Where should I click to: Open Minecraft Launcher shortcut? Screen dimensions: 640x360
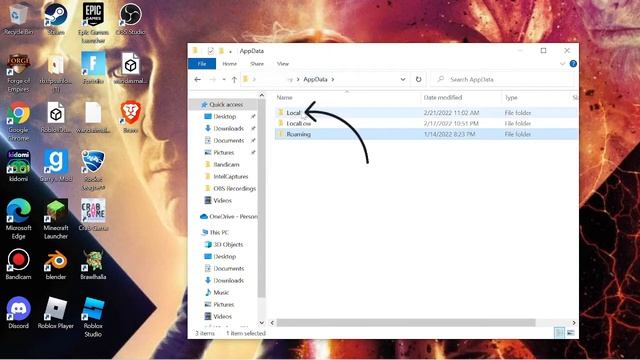coord(56,219)
